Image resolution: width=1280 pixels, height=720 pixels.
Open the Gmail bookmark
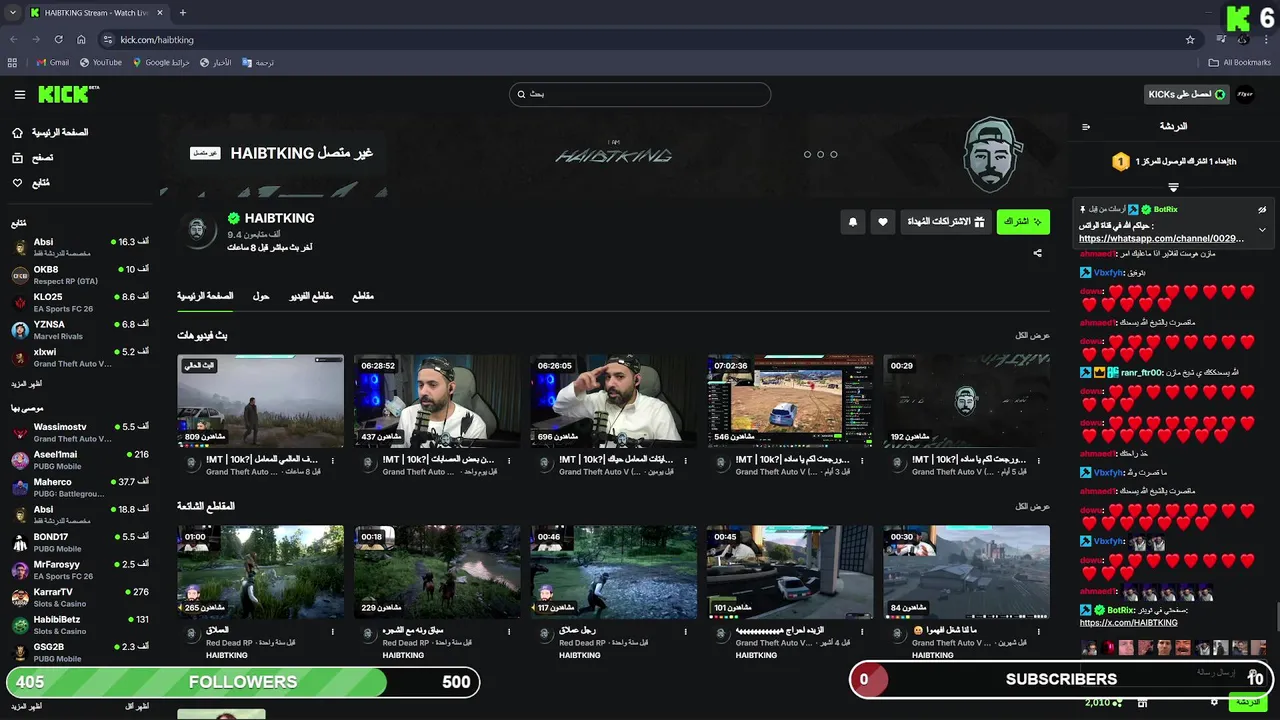(x=53, y=62)
